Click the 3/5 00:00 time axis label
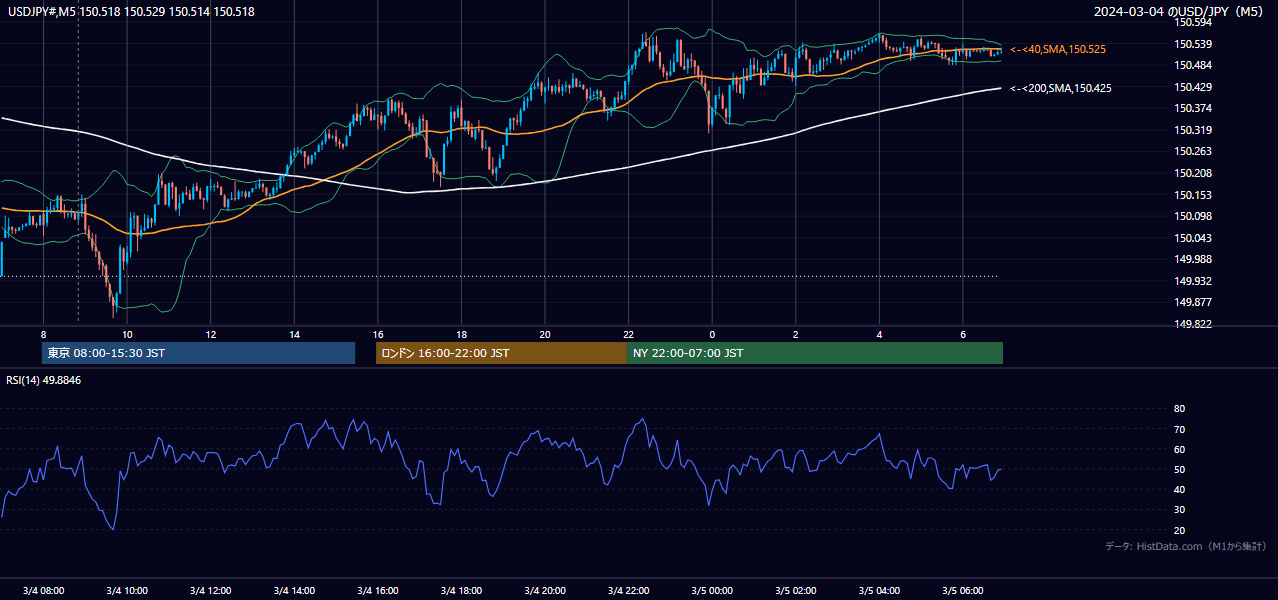The image size is (1278, 600). [x=712, y=590]
